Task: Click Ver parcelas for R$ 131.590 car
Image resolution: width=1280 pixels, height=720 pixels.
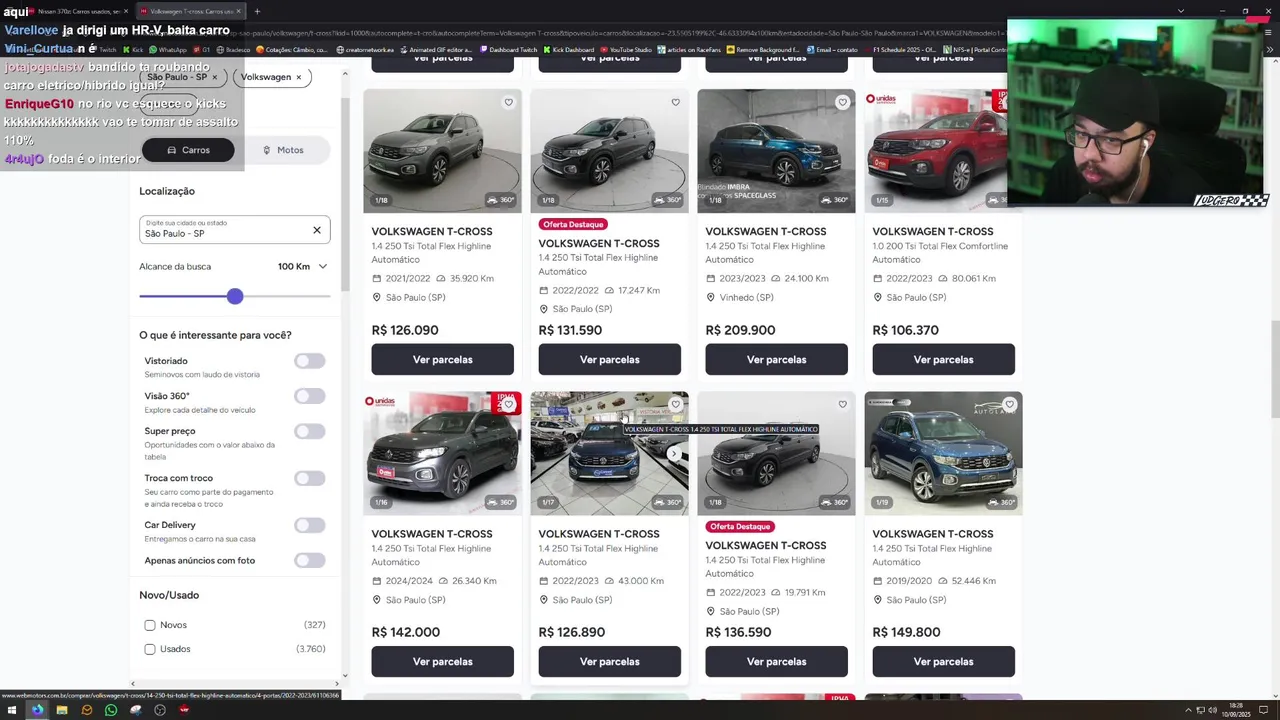Action: (609, 360)
